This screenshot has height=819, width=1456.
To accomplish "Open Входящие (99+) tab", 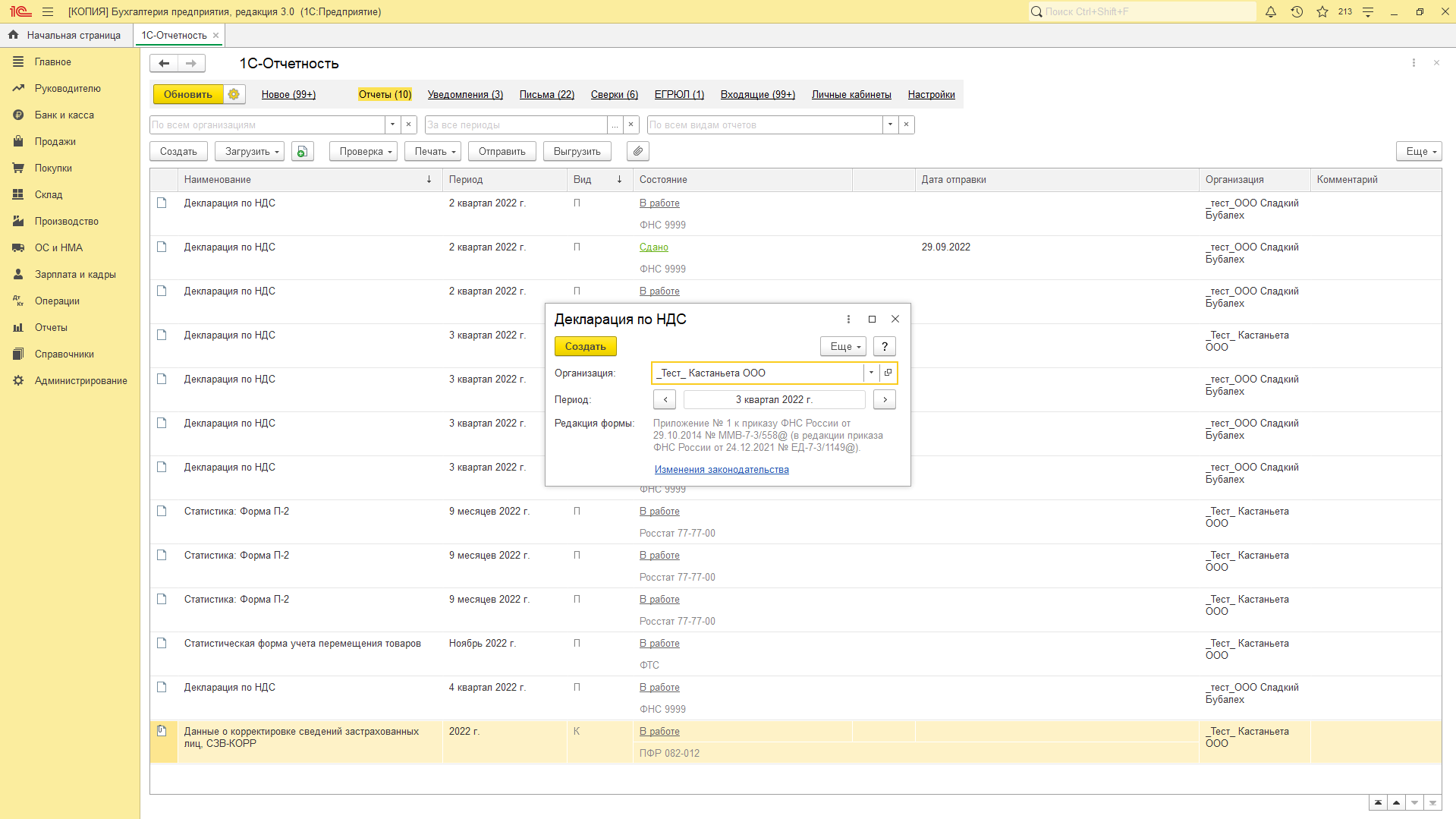I will click(x=757, y=94).
